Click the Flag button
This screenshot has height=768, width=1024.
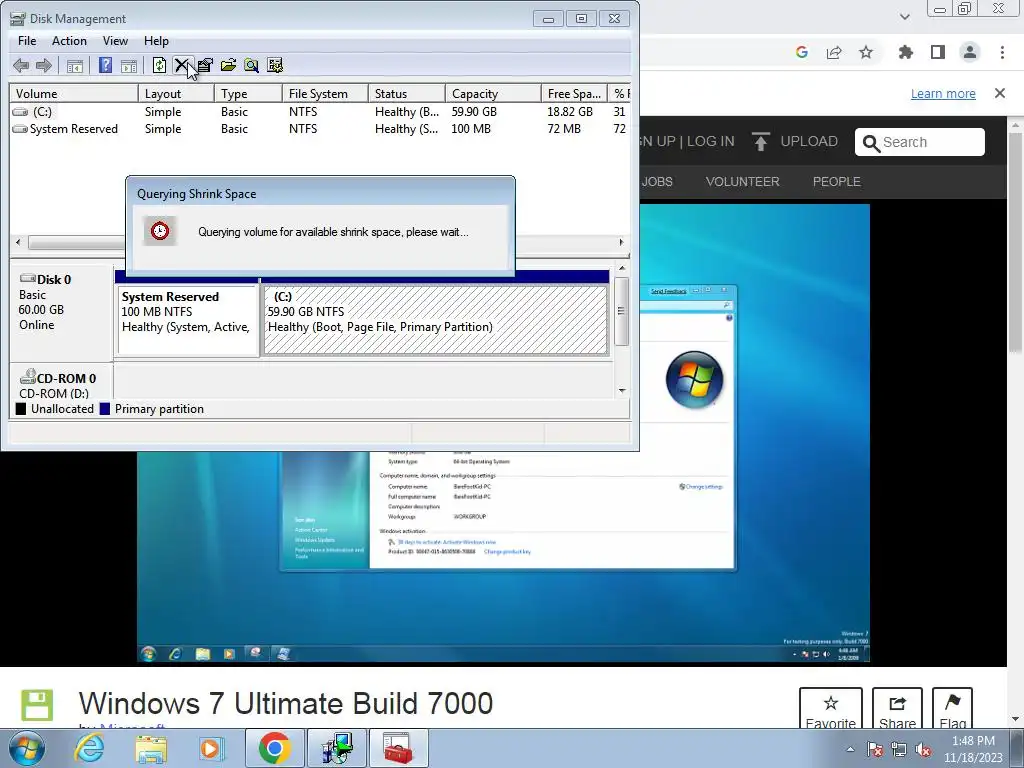point(952,709)
